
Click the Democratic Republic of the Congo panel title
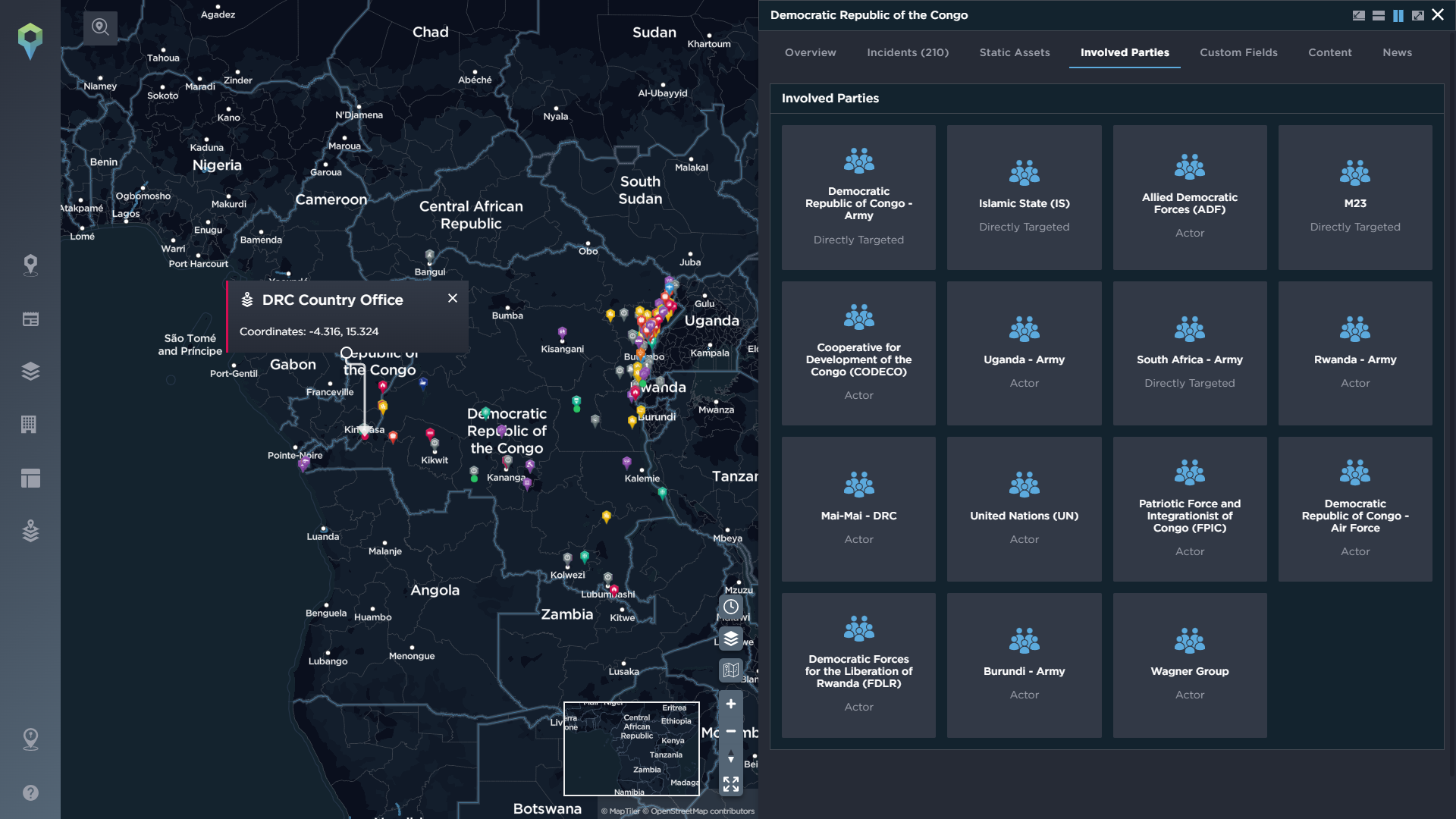click(x=869, y=15)
